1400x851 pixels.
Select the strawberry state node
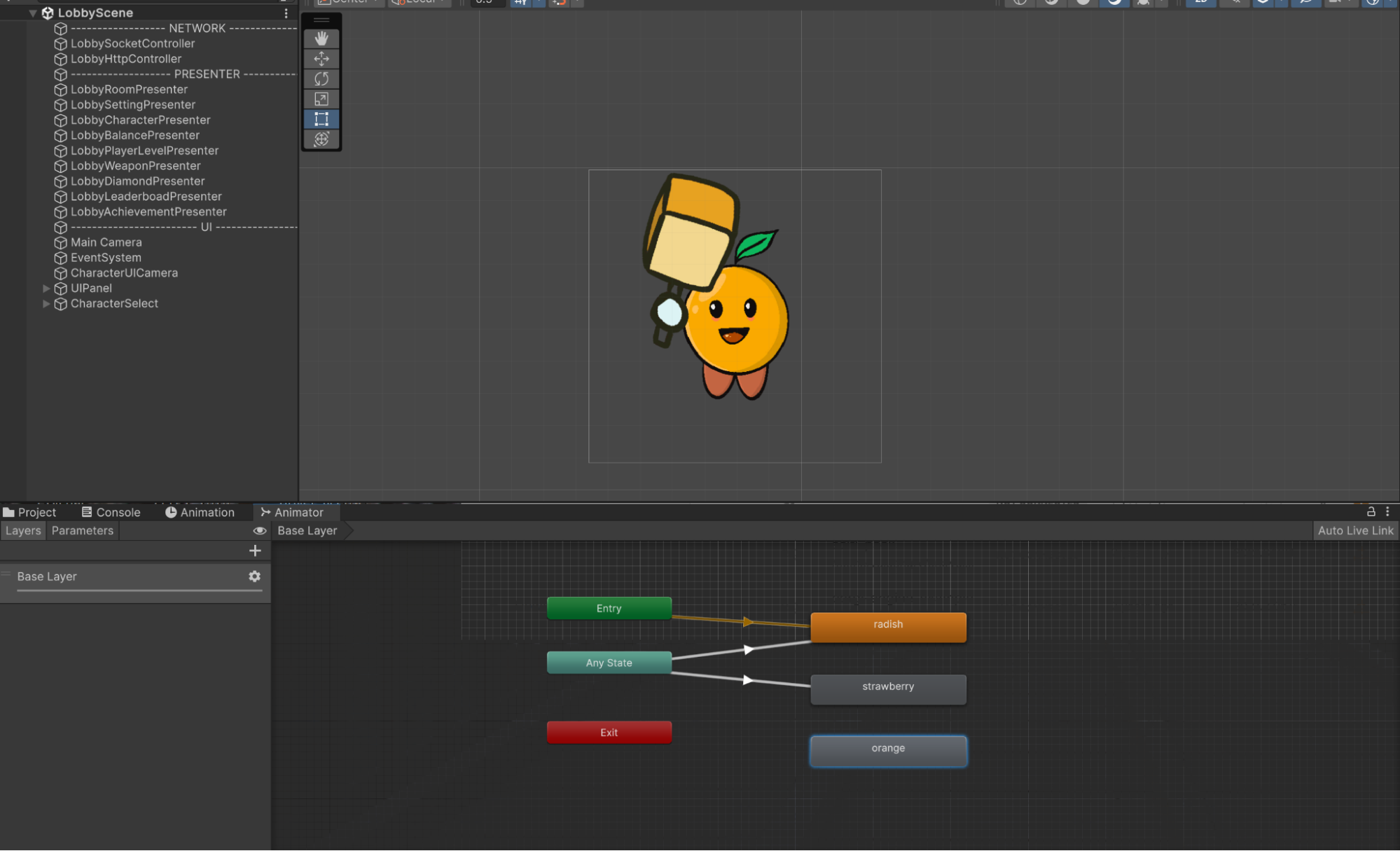[x=888, y=689]
